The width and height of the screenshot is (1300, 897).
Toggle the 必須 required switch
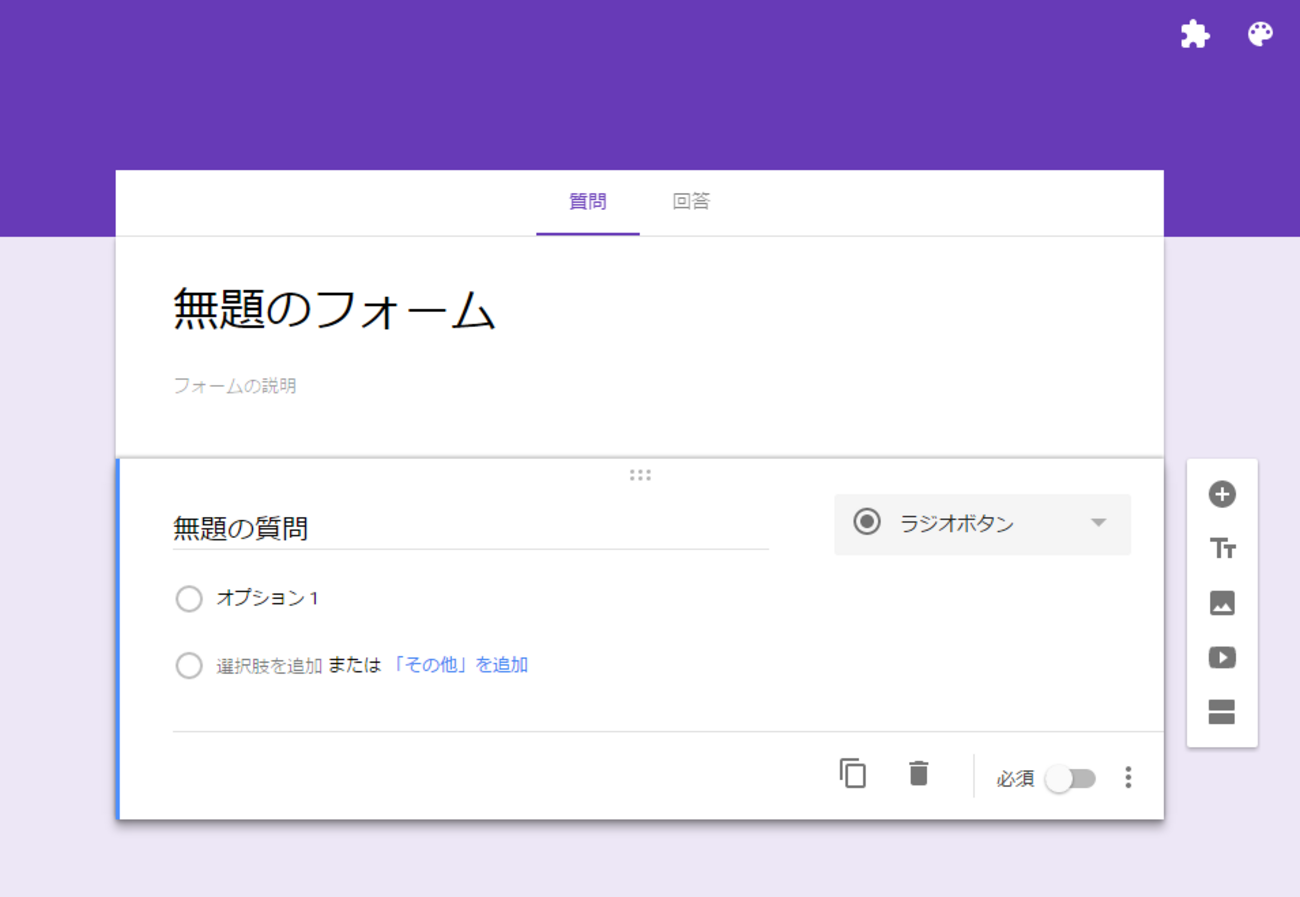(x=1070, y=779)
